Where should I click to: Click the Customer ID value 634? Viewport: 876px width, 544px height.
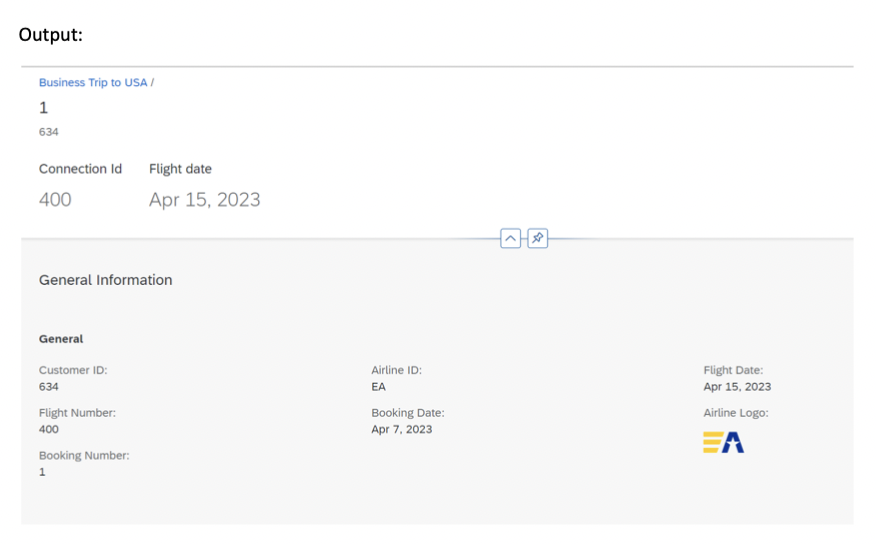[49, 387]
